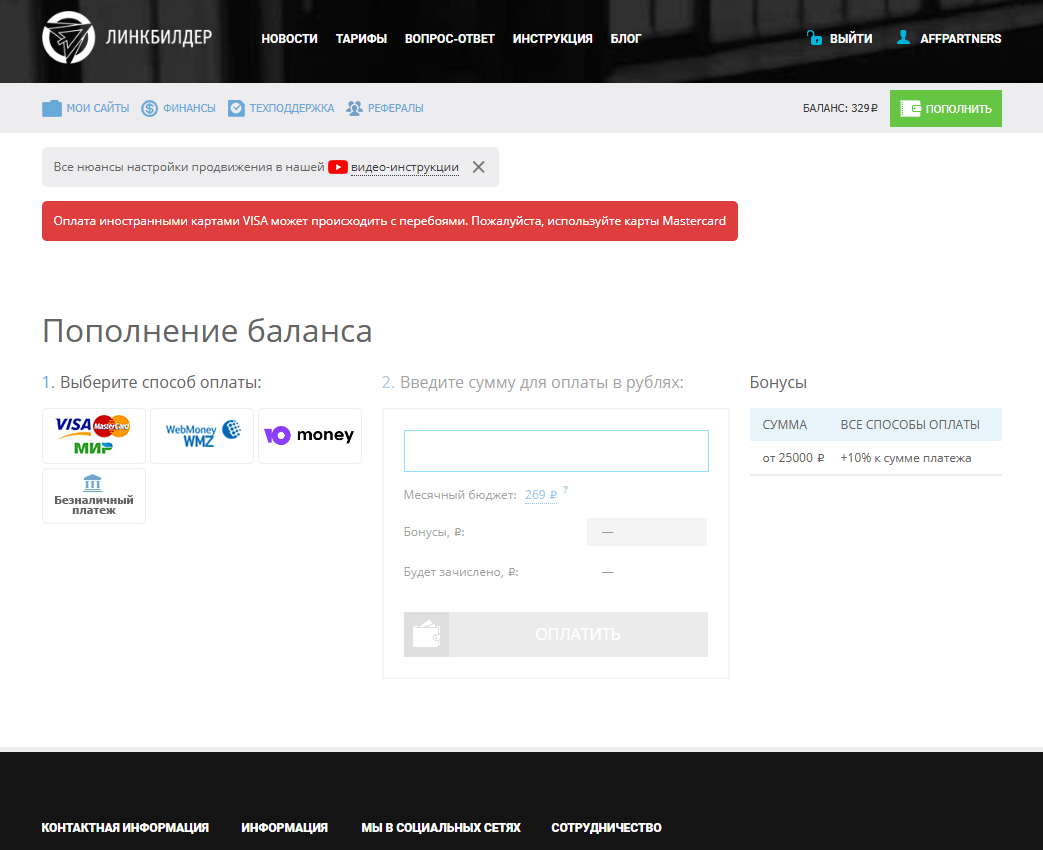Focus the payment amount input field
Image resolution: width=1043 pixels, height=850 pixels.
pos(556,451)
